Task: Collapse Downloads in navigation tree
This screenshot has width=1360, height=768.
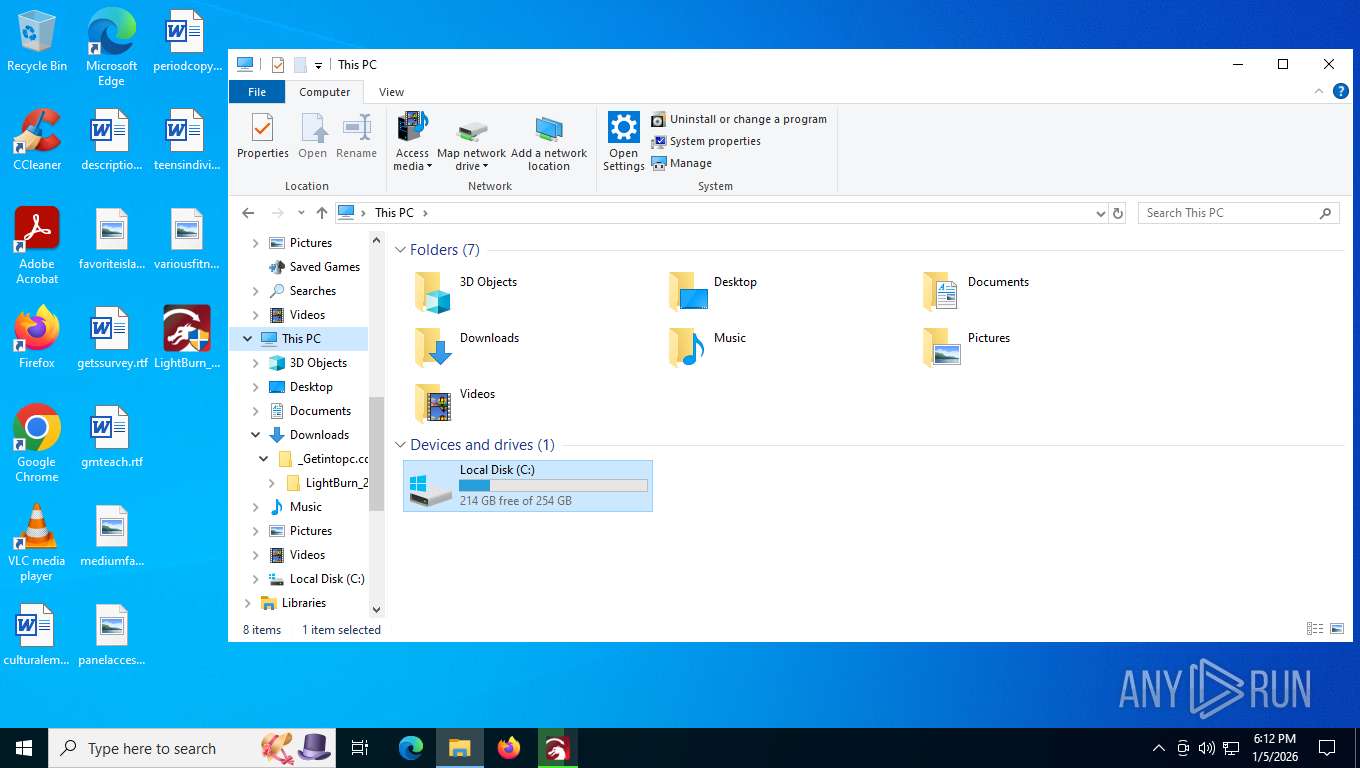Action: [x=255, y=435]
